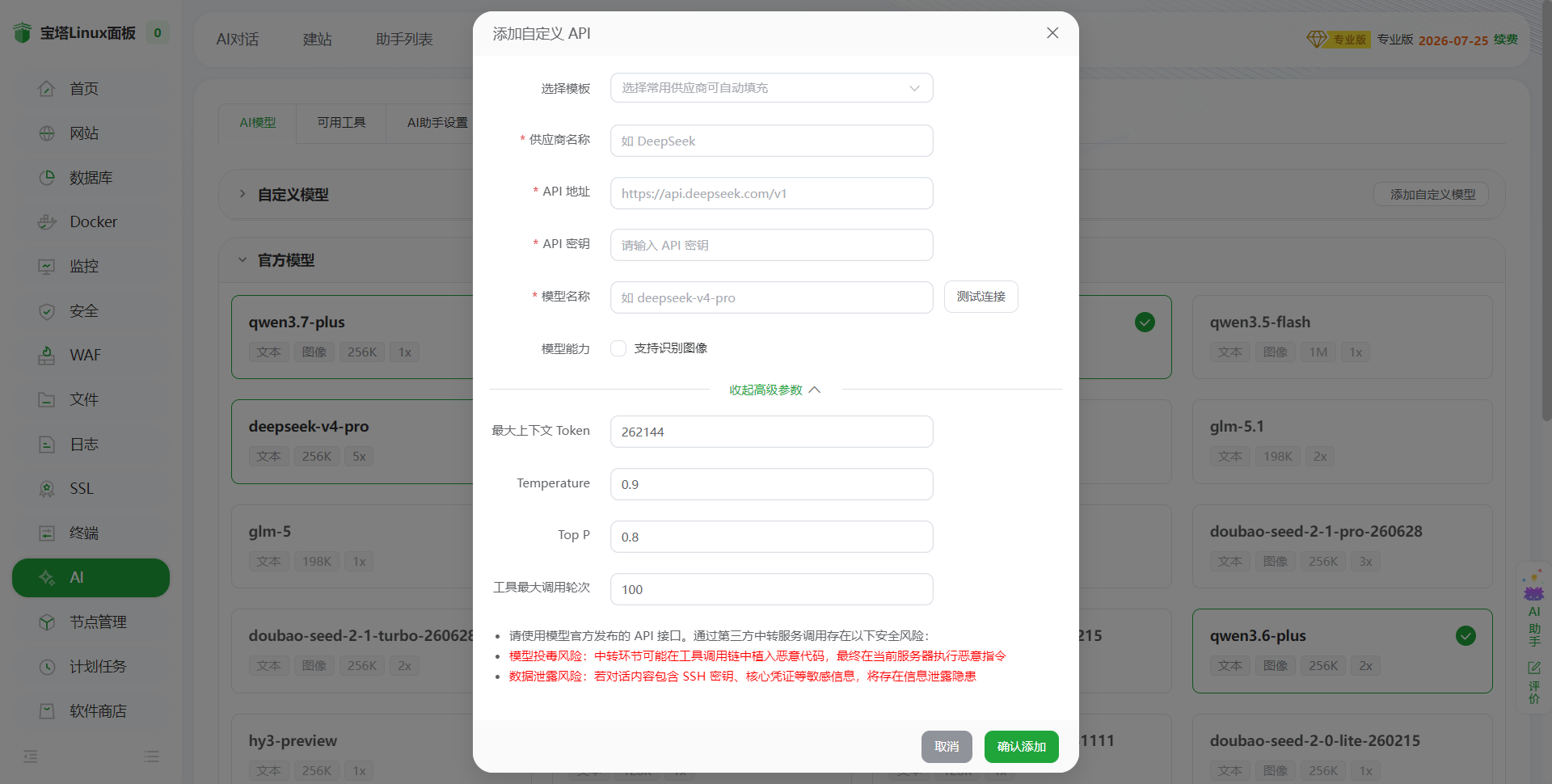Click the 监控 monitor icon in sidebar
Viewport: 1552px width, 784px height.
[47, 267]
